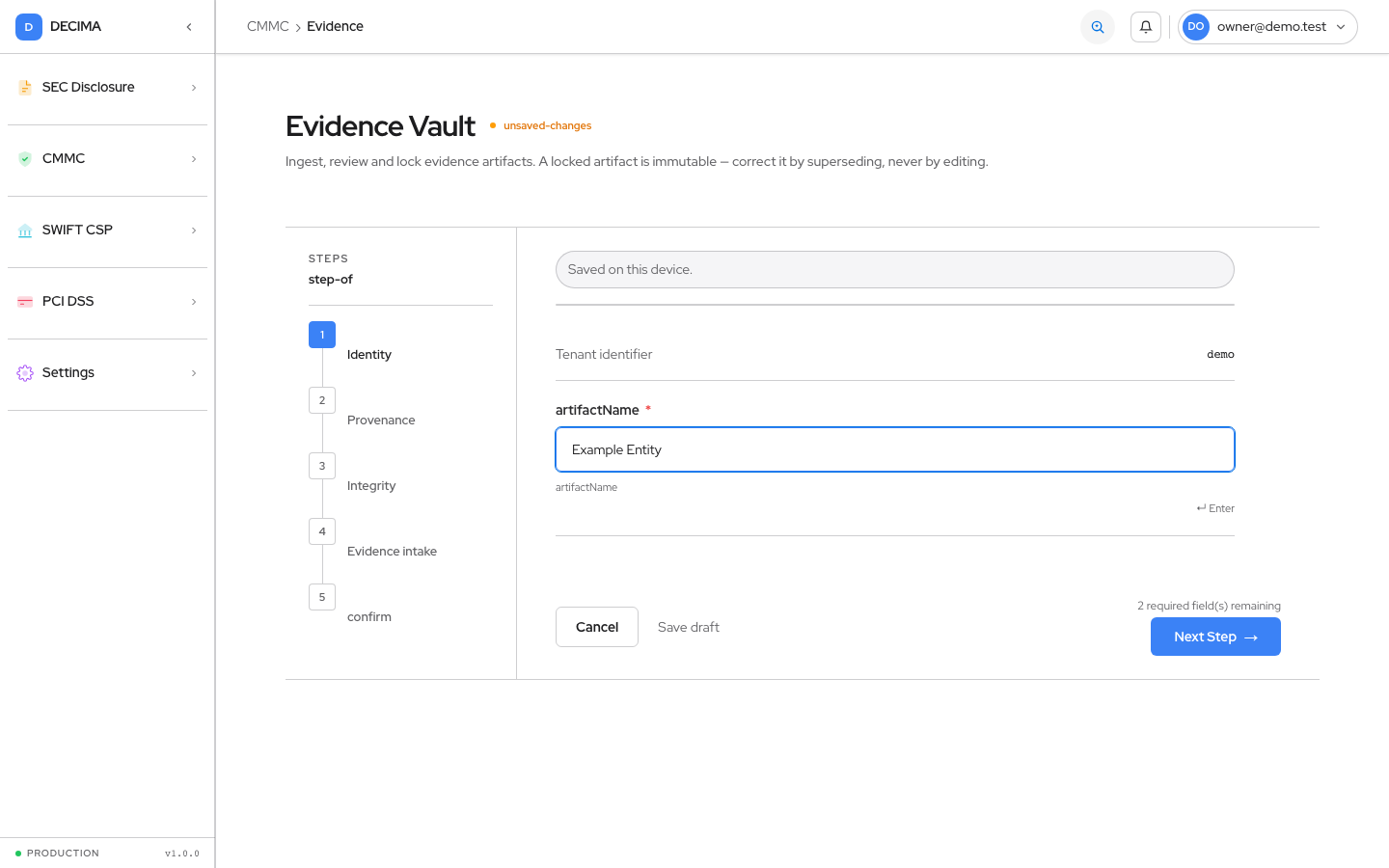Click the DO user avatar

[x=1196, y=27]
